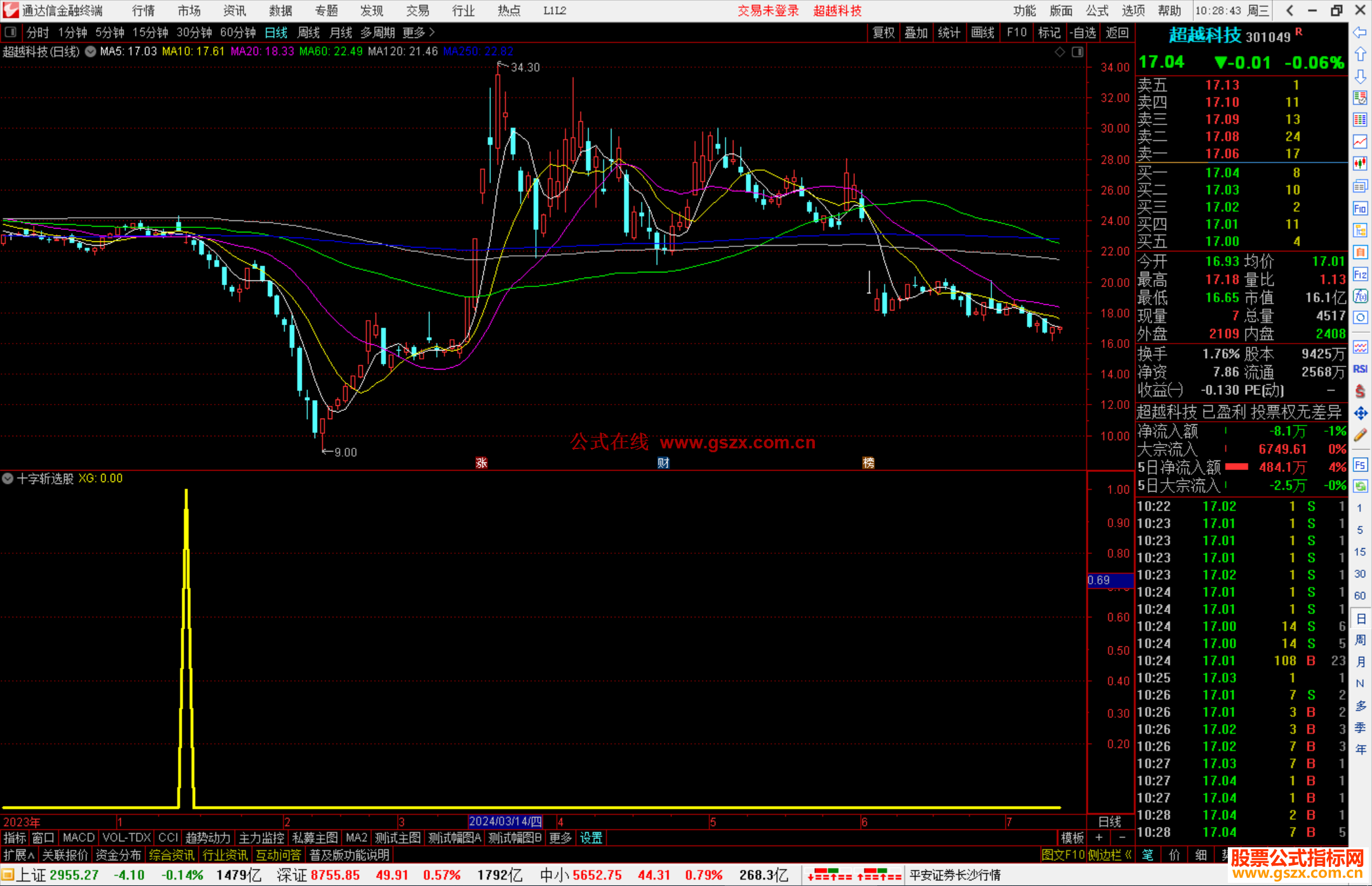Image resolution: width=1372 pixels, height=886 pixels.
Task: Click the four-way move arrows icon
Action: [x=1359, y=413]
